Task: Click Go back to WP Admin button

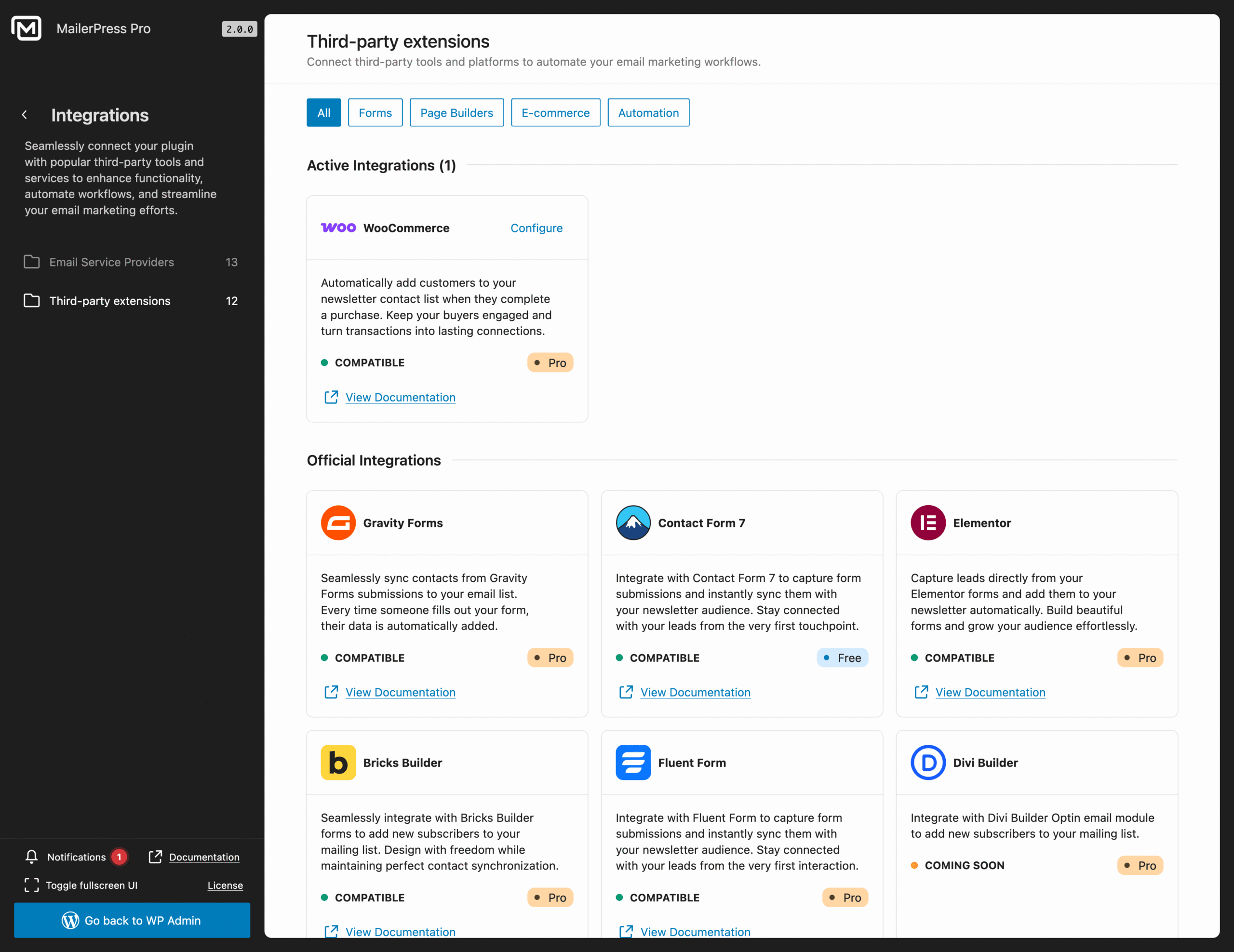Action: pyautogui.click(x=132, y=920)
